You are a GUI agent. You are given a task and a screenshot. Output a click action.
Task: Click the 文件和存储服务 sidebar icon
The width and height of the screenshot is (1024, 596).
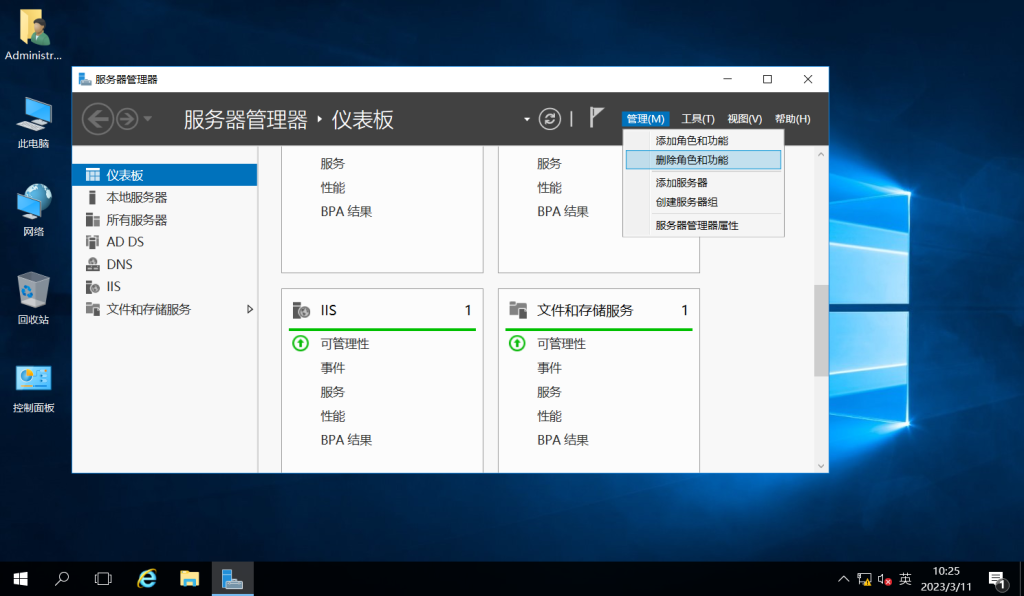(x=93, y=309)
